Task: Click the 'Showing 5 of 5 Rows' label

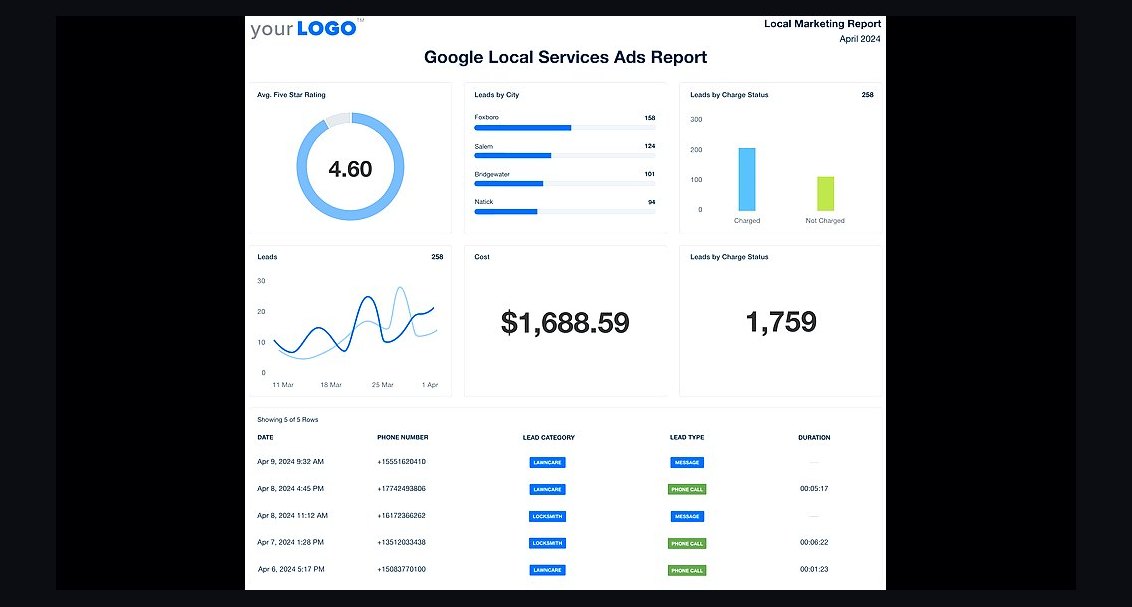Action: pos(287,419)
